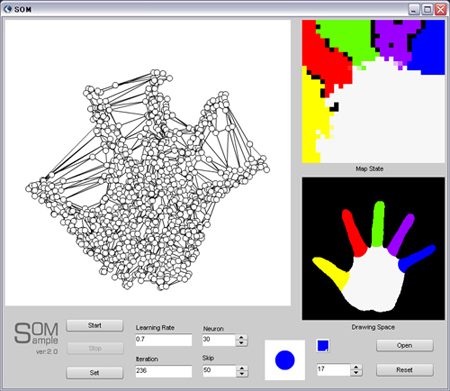
Task: Click the Iteration input field
Action: pos(164,371)
